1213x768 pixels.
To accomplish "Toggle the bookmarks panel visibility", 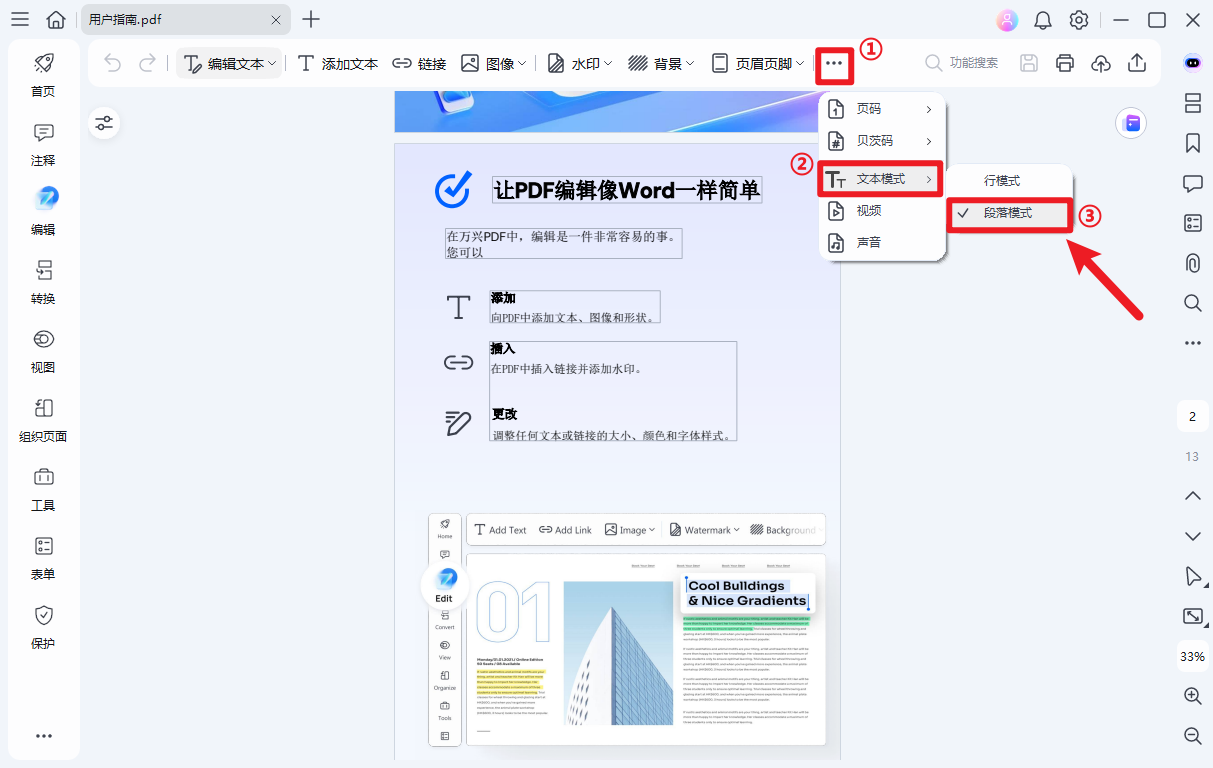I will [x=1192, y=143].
